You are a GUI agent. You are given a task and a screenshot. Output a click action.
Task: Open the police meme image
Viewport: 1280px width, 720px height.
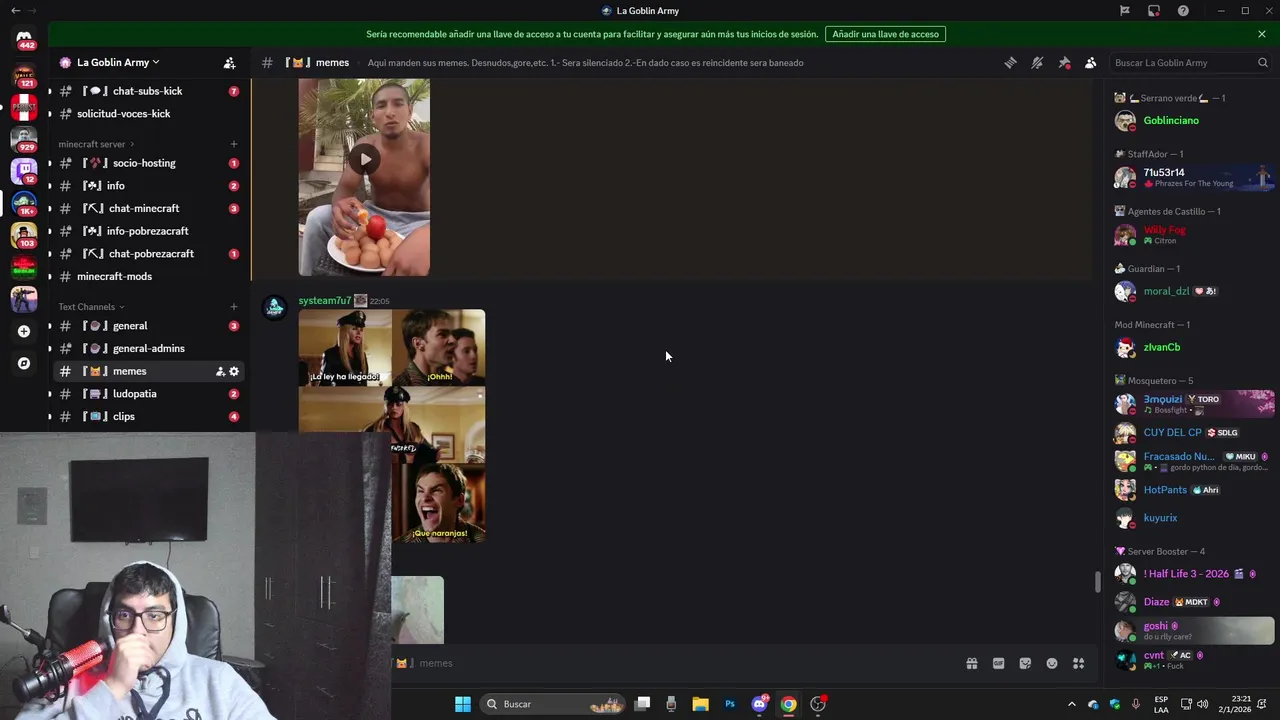392,426
